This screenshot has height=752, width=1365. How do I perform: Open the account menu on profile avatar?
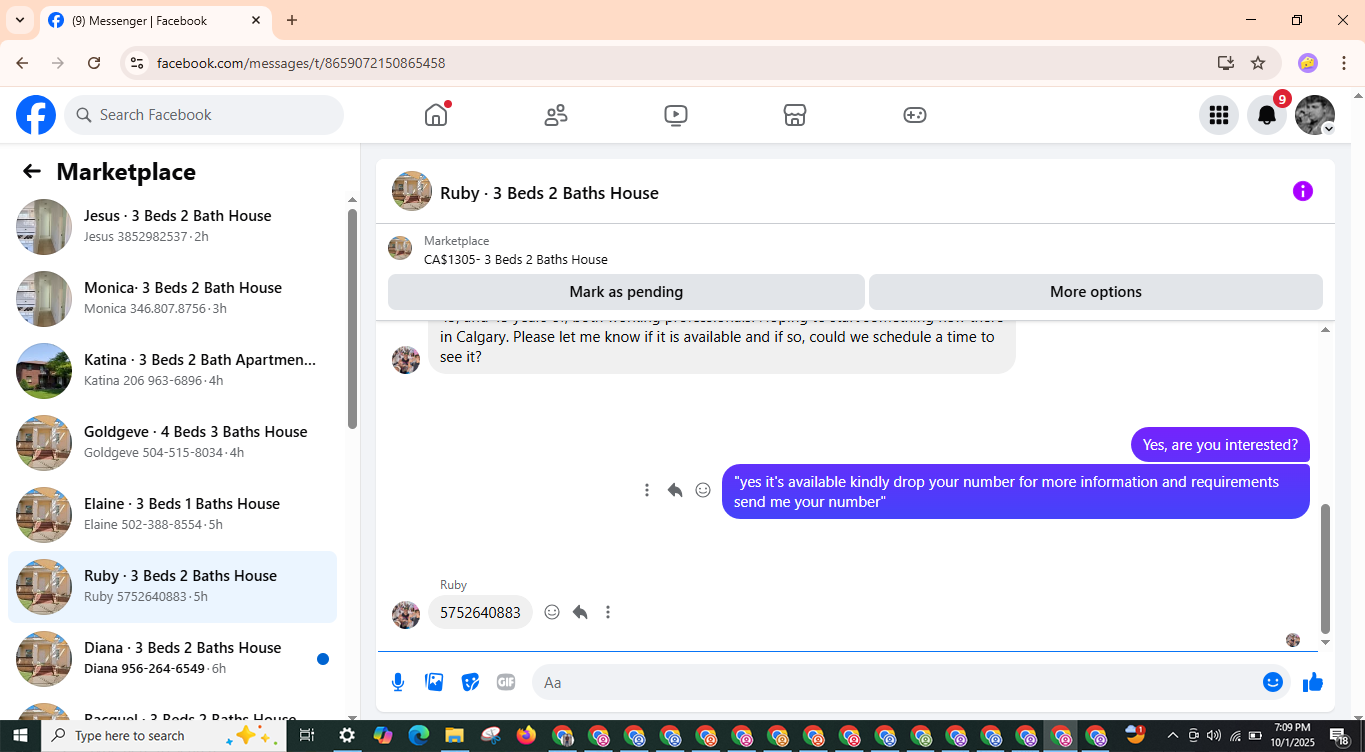click(x=1315, y=115)
